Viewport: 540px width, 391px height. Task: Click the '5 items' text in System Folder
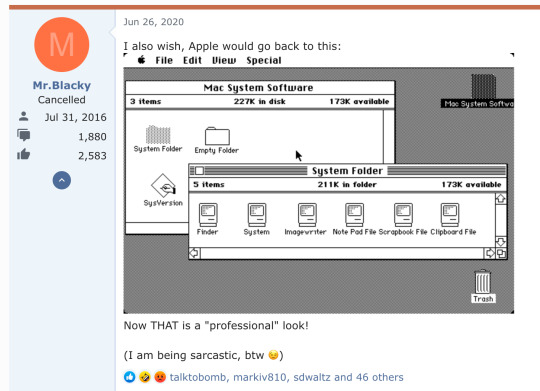tap(209, 184)
